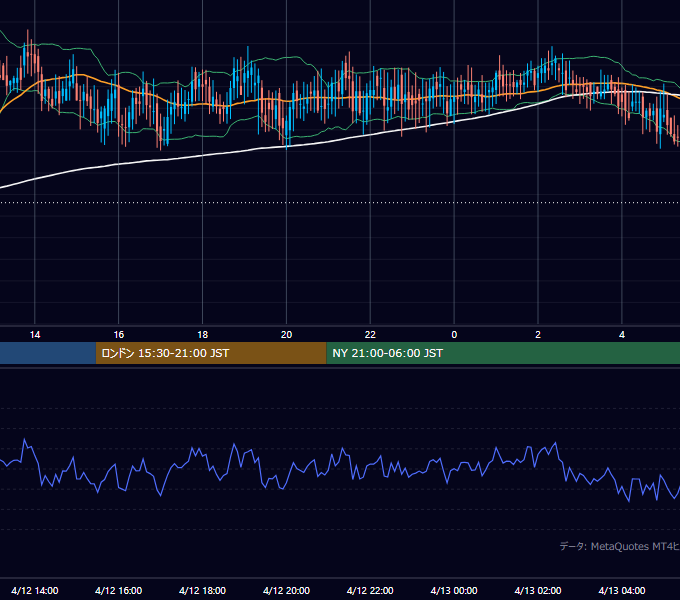
Task: Click the 4/12 16:00 time label
Action: (x=118, y=590)
